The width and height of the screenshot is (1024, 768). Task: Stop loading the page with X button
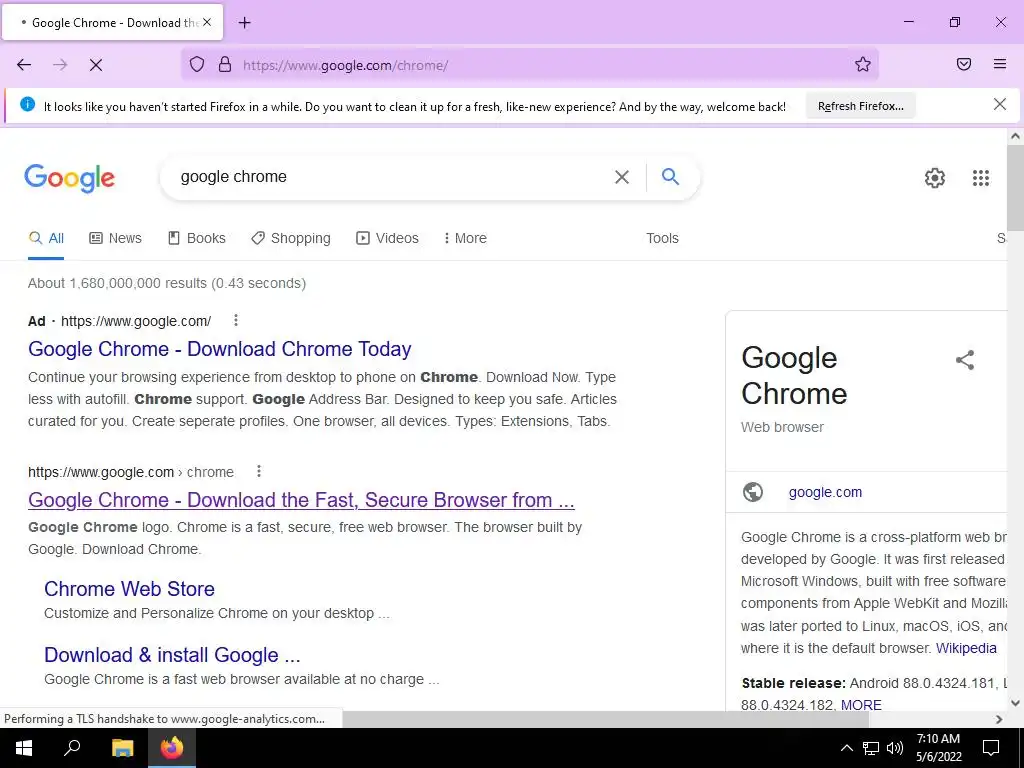tap(96, 65)
